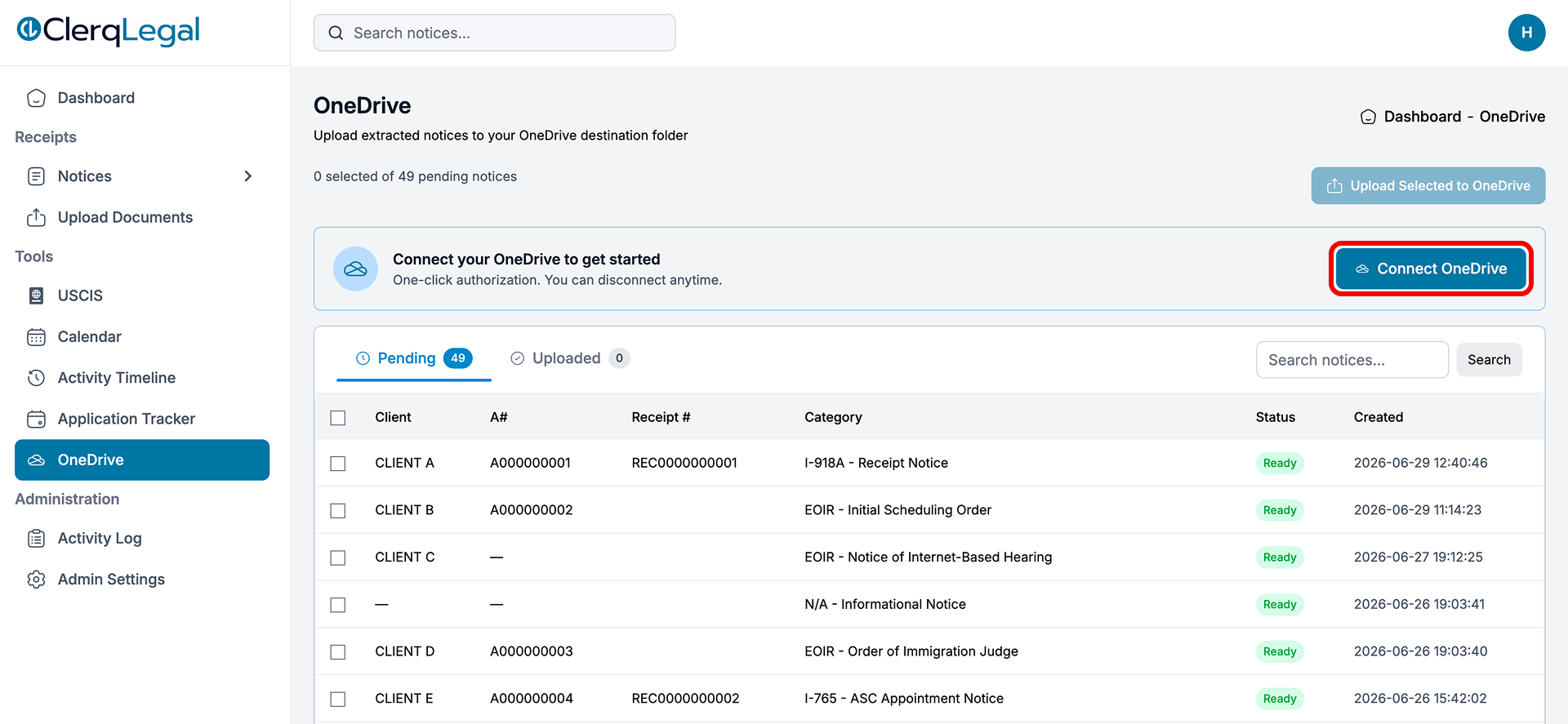Open the user avatar H menu
Viewport: 1568px width, 724px height.
click(1526, 33)
